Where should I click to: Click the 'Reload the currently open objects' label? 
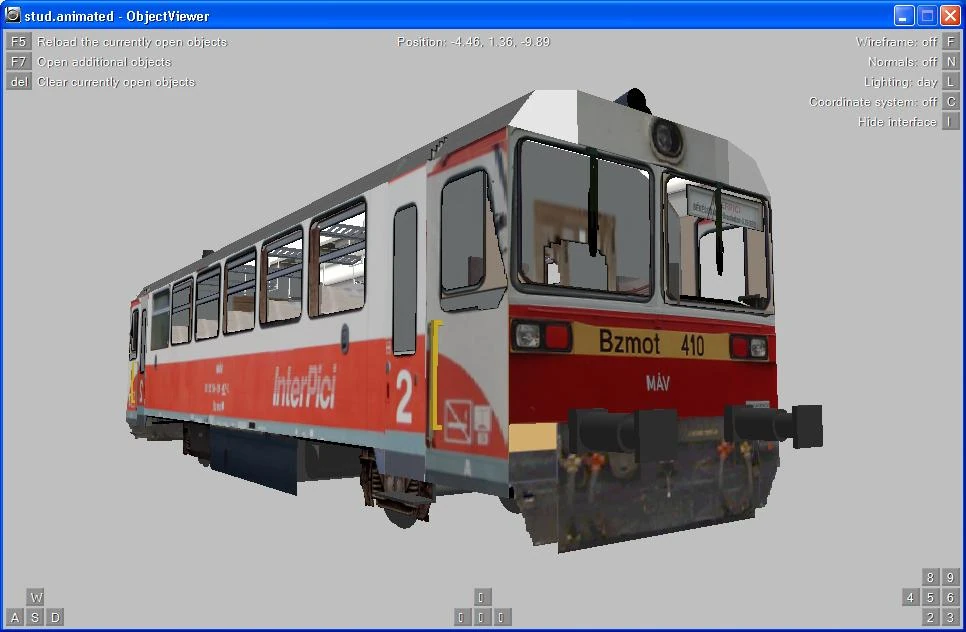[132, 42]
